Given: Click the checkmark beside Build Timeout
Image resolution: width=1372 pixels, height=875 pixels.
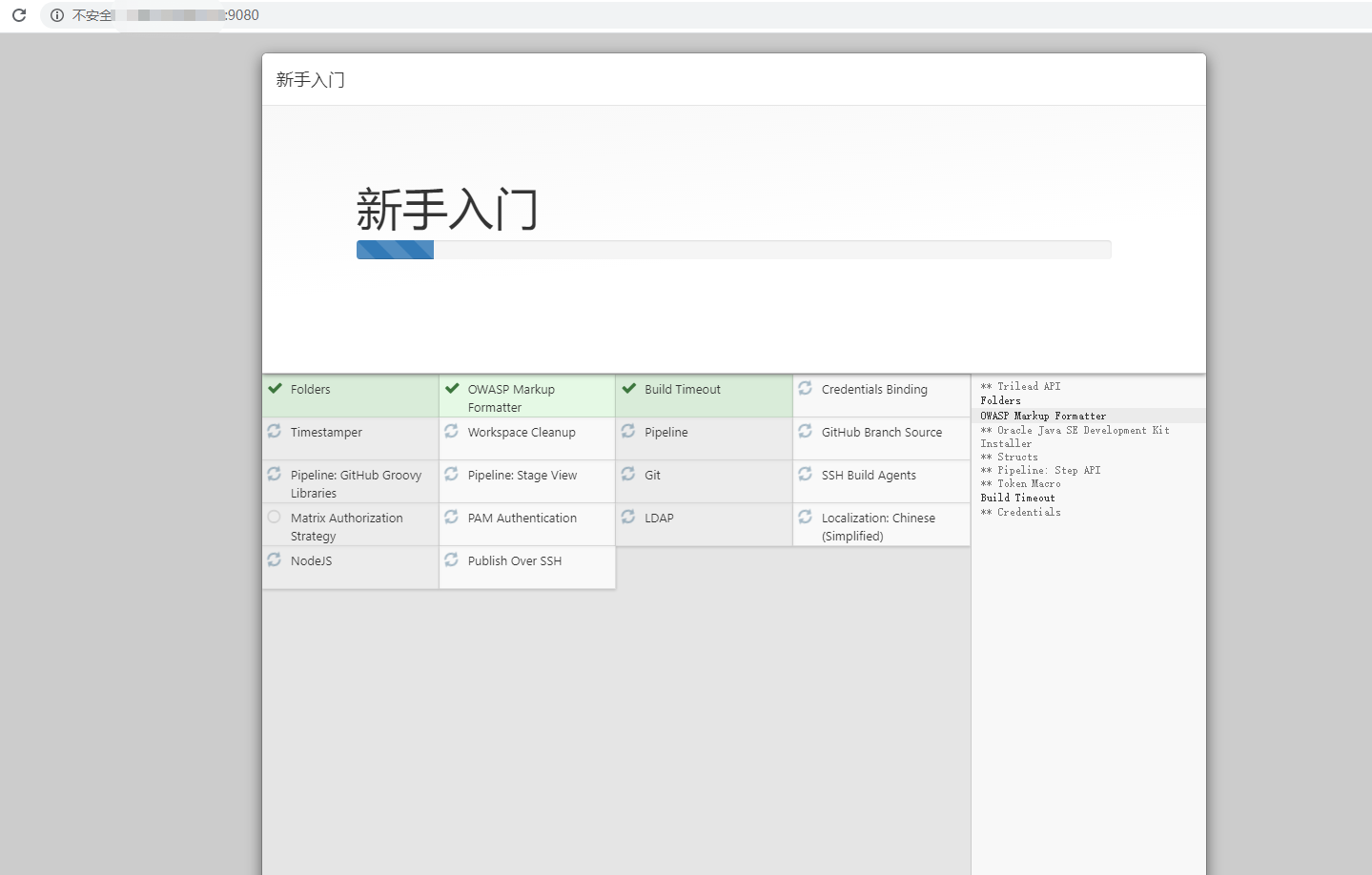Looking at the screenshot, I should click(x=628, y=388).
